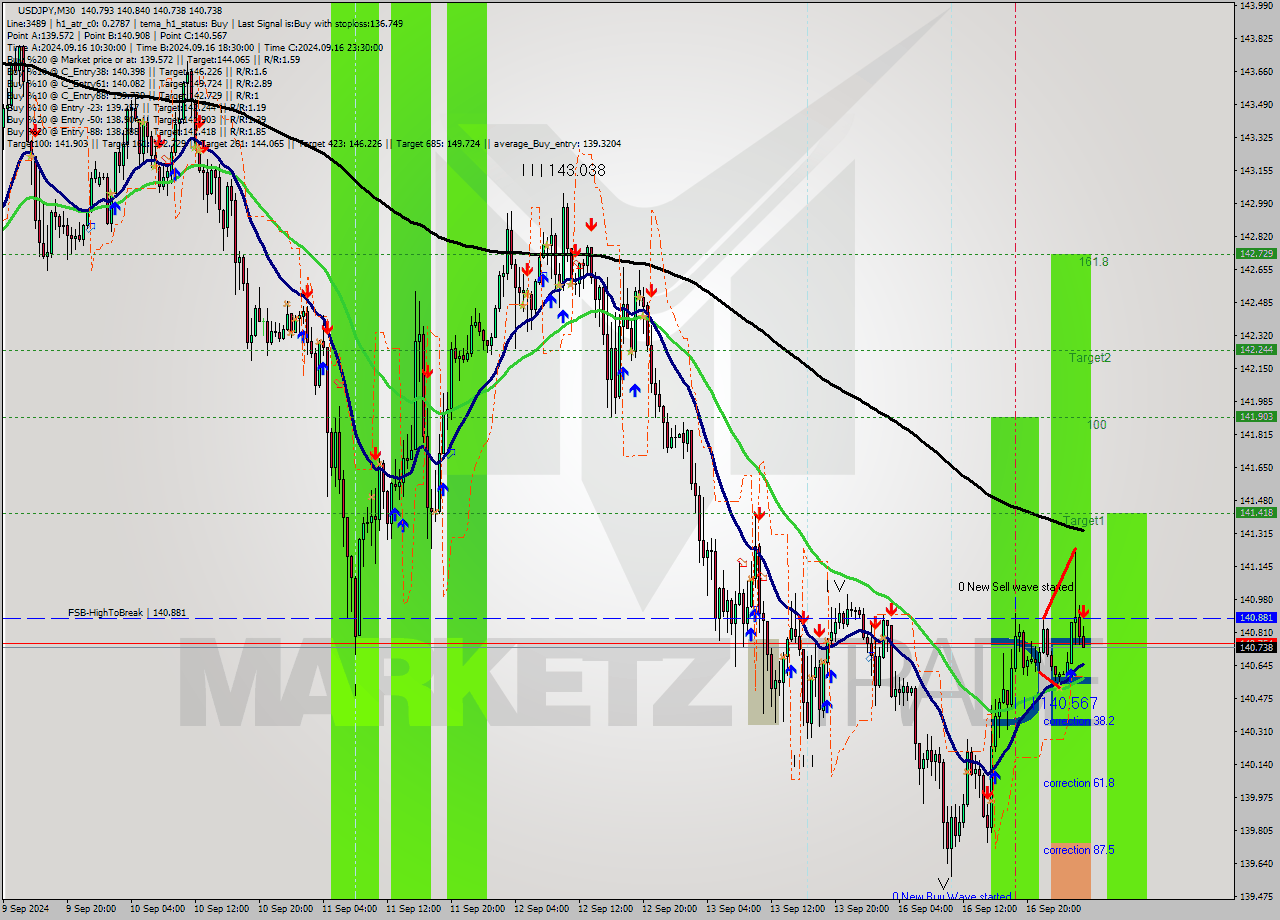The width and height of the screenshot is (1280, 920).
Task: Click the 'correction 61.8' level label
Action: tap(1079, 783)
